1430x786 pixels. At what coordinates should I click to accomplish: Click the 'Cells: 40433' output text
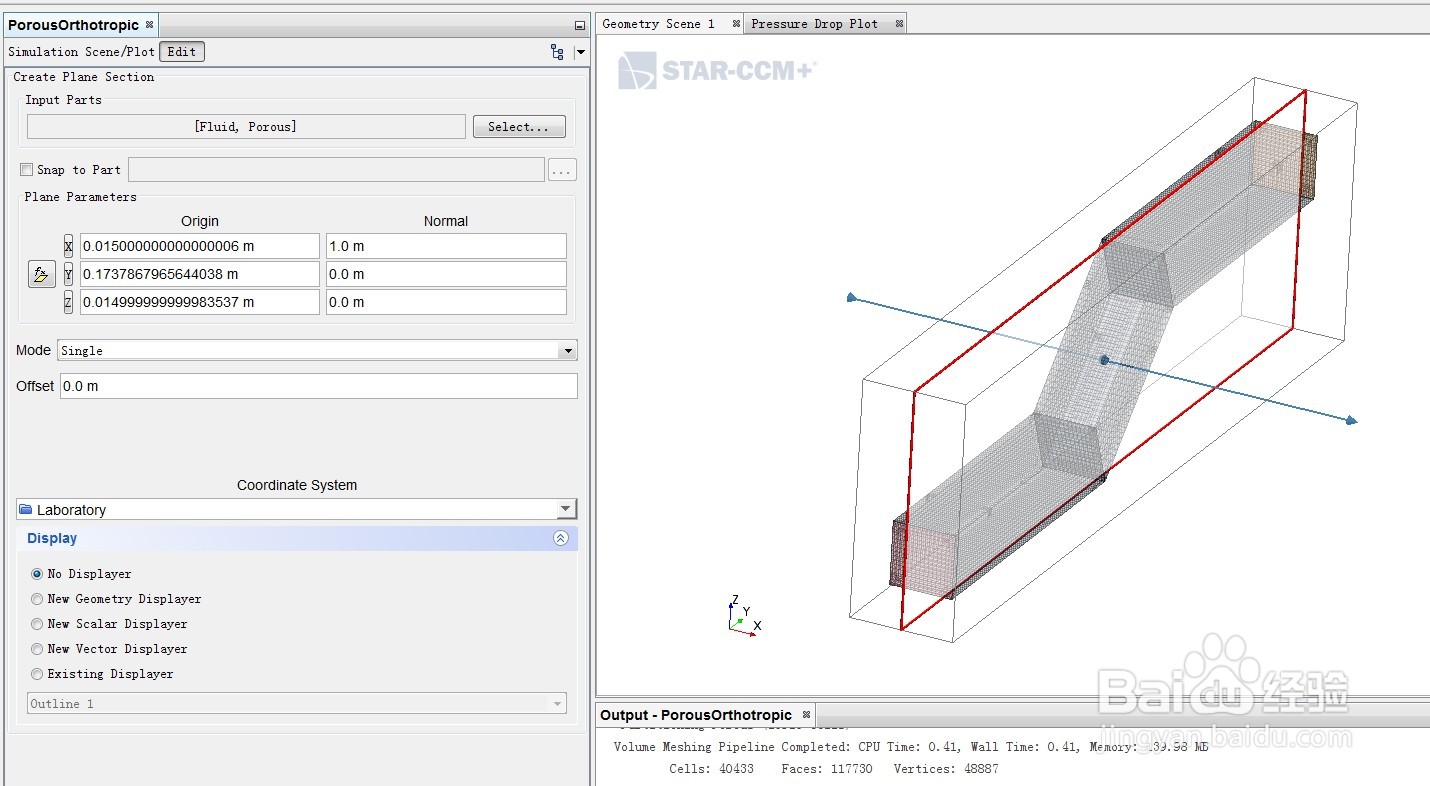point(712,769)
